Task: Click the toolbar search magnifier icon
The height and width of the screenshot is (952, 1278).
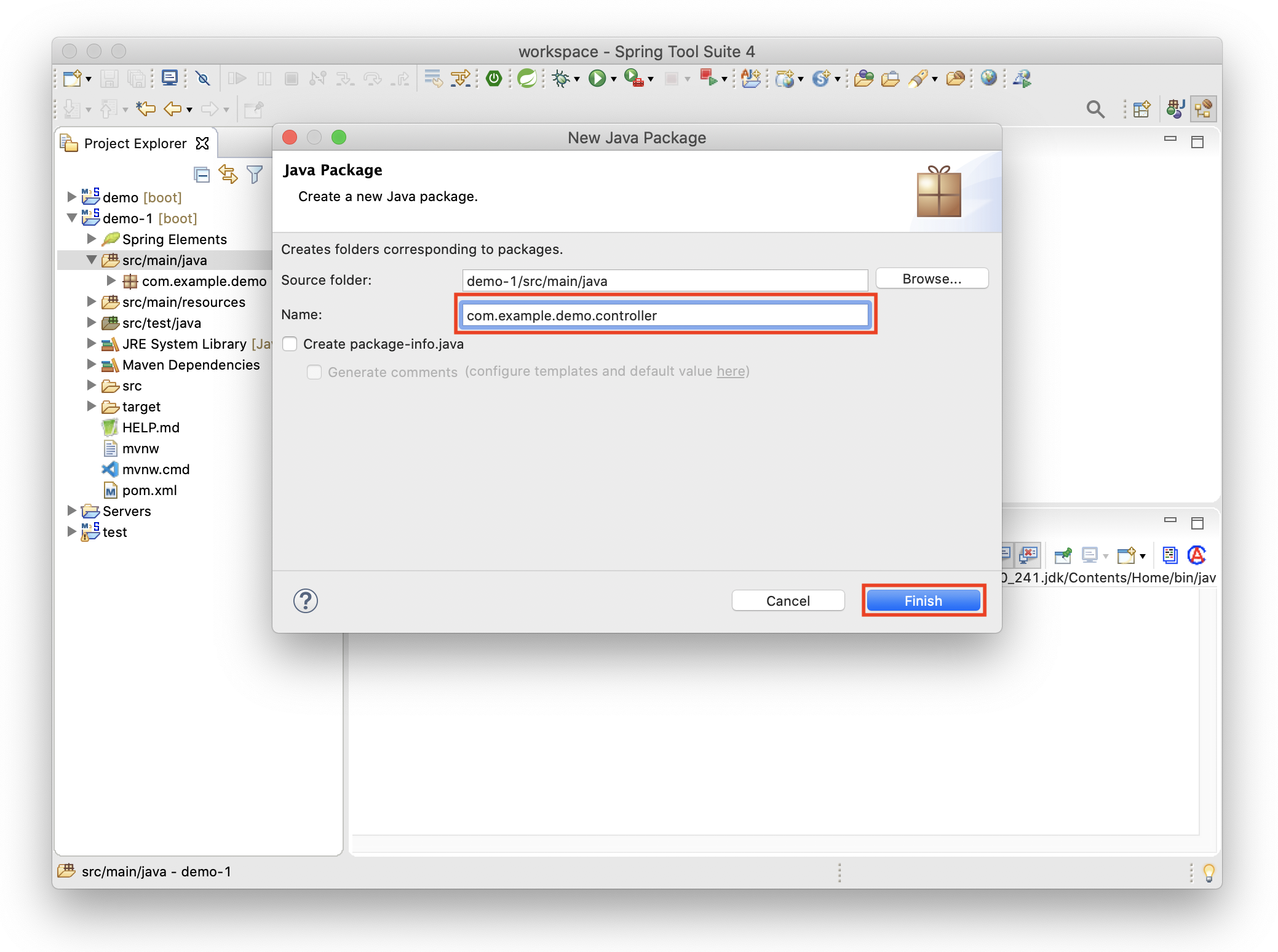Action: coord(1095,109)
